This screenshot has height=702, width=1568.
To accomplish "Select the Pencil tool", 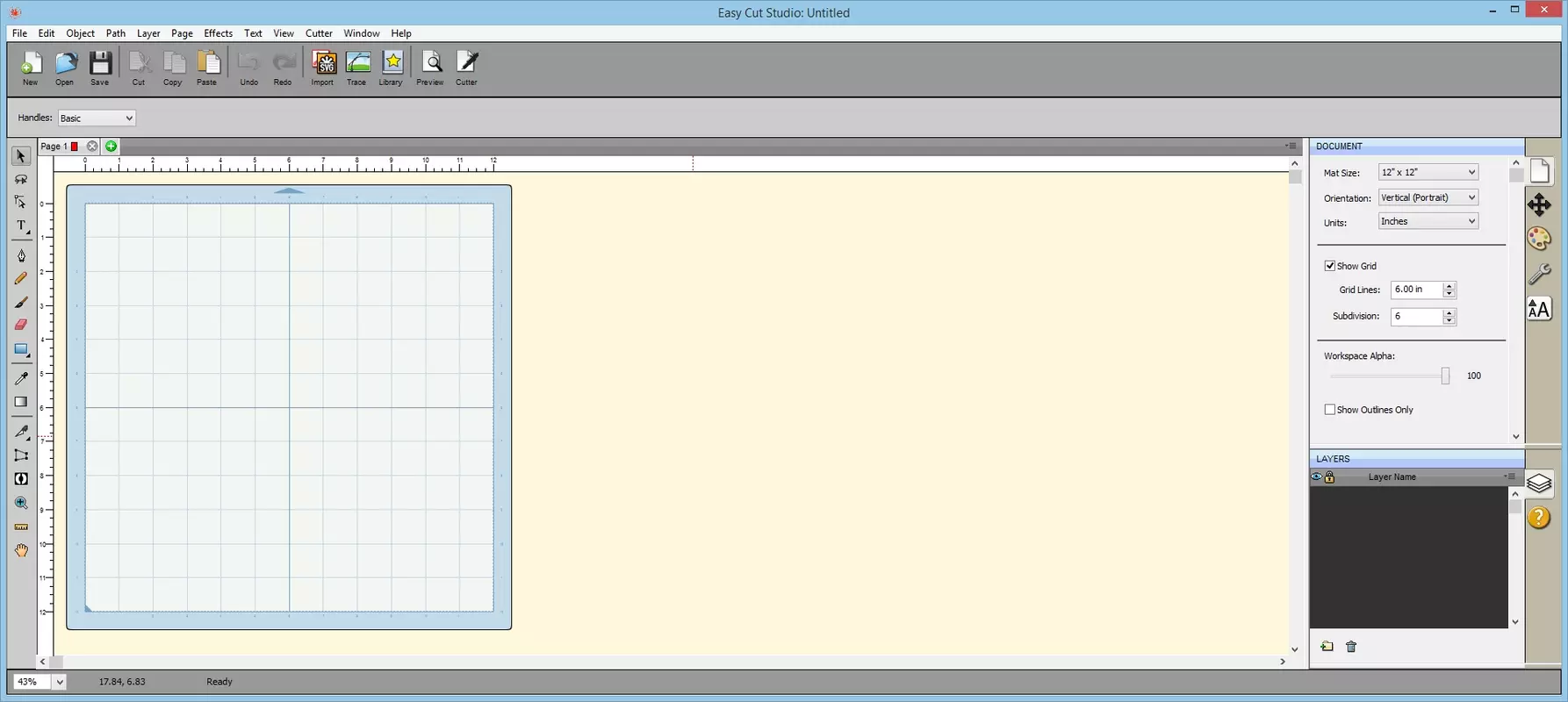I will tap(21, 278).
